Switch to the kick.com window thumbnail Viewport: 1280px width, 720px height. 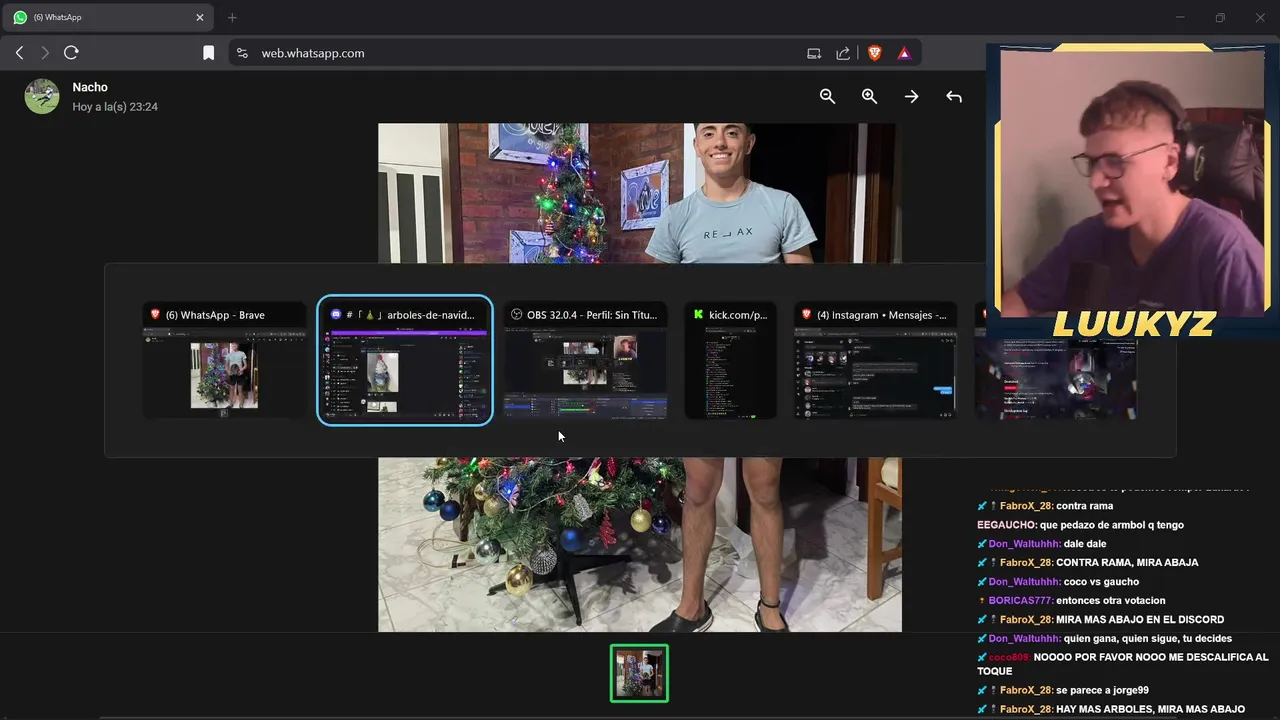(730, 360)
